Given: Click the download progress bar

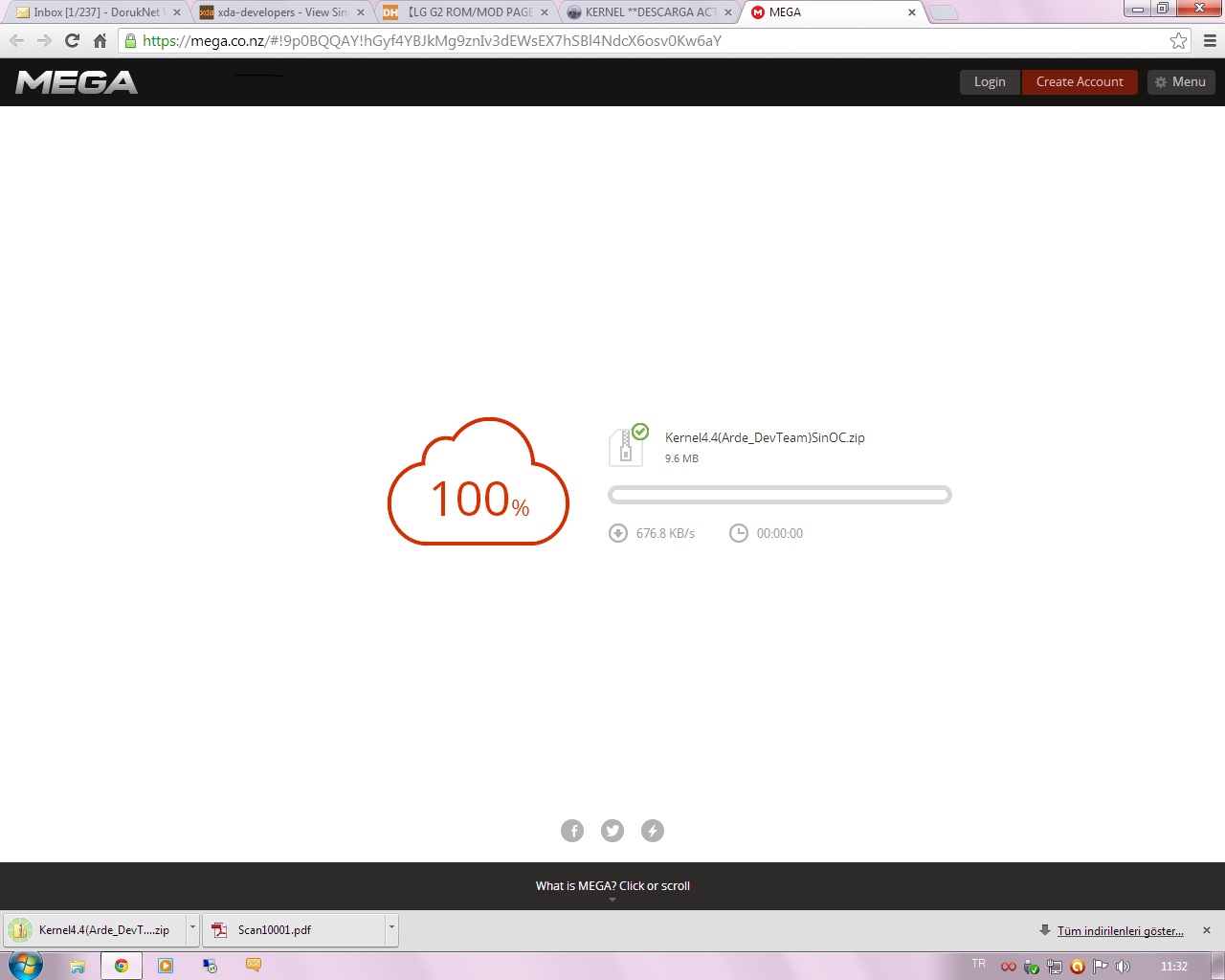Looking at the screenshot, I should (780, 495).
